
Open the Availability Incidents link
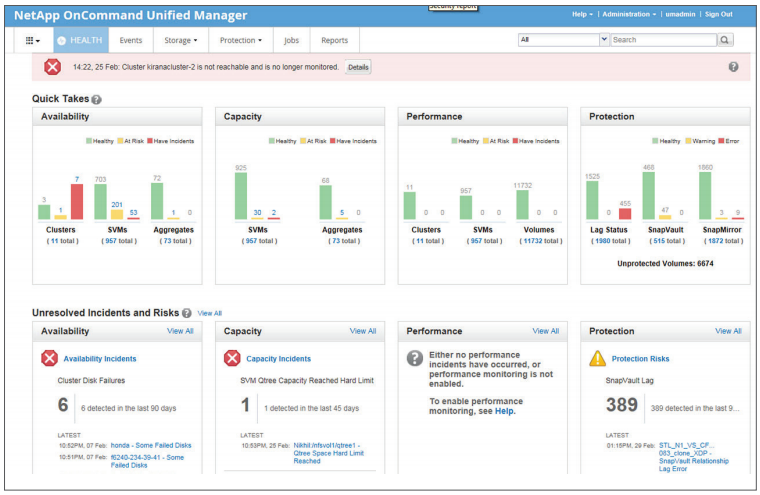(x=100, y=359)
